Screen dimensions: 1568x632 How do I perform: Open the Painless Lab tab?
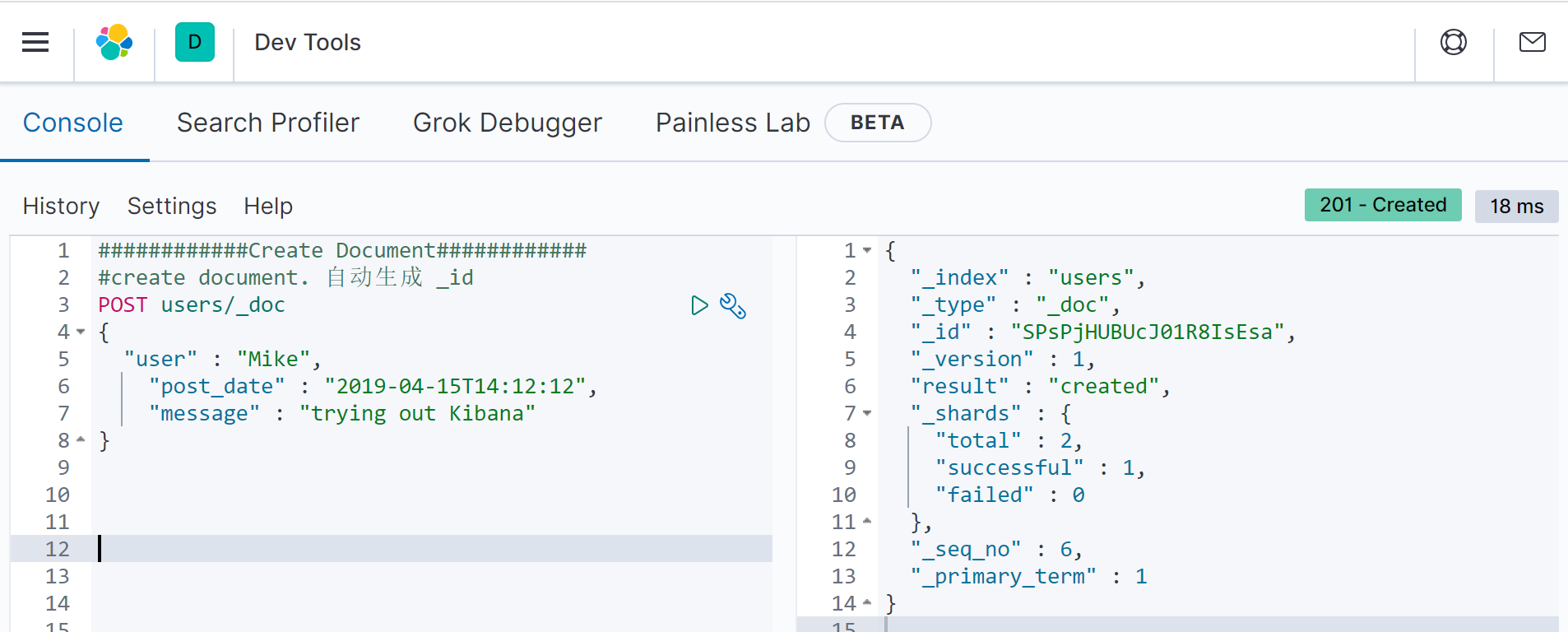(x=732, y=123)
